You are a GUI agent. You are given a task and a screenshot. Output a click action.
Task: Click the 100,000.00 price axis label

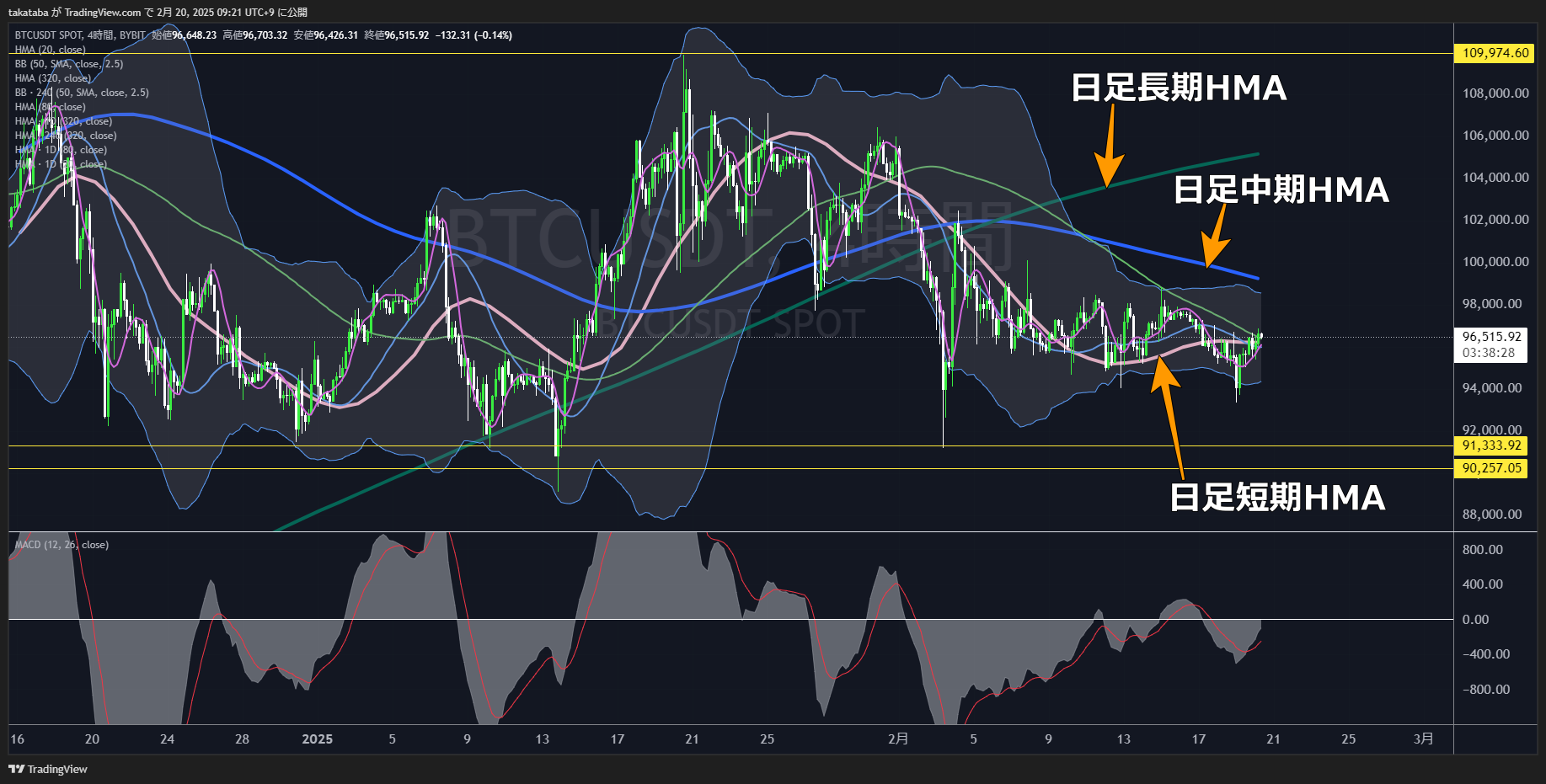(x=1495, y=262)
